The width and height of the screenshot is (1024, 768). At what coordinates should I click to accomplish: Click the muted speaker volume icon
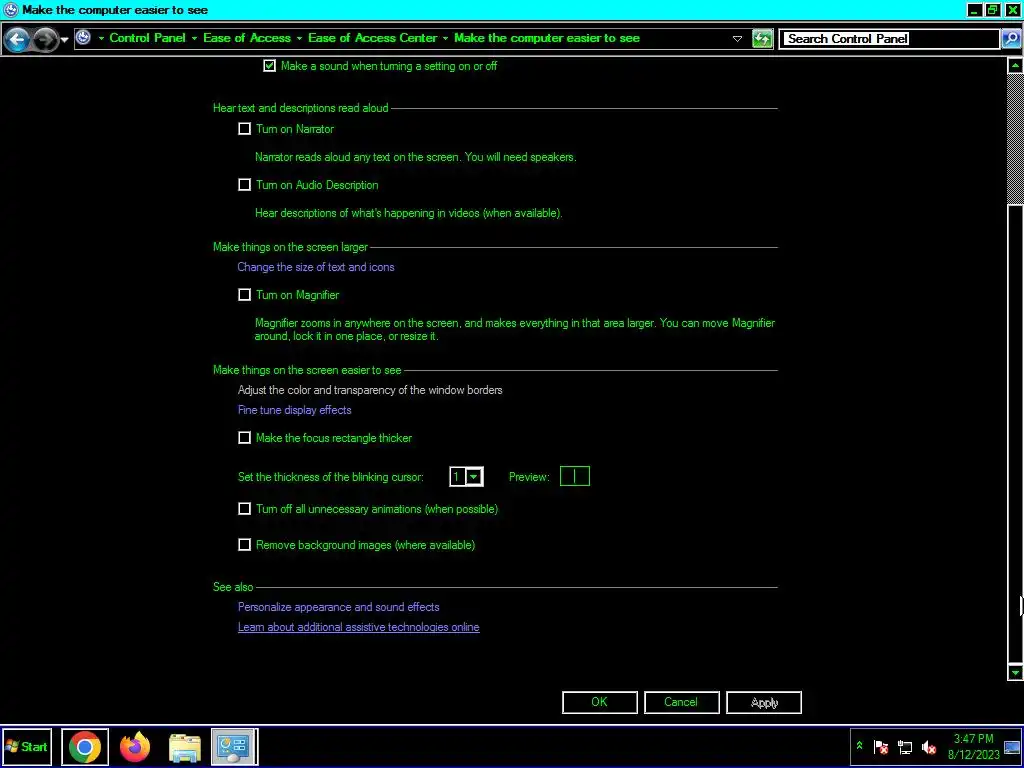pyautogui.click(x=928, y=747)
